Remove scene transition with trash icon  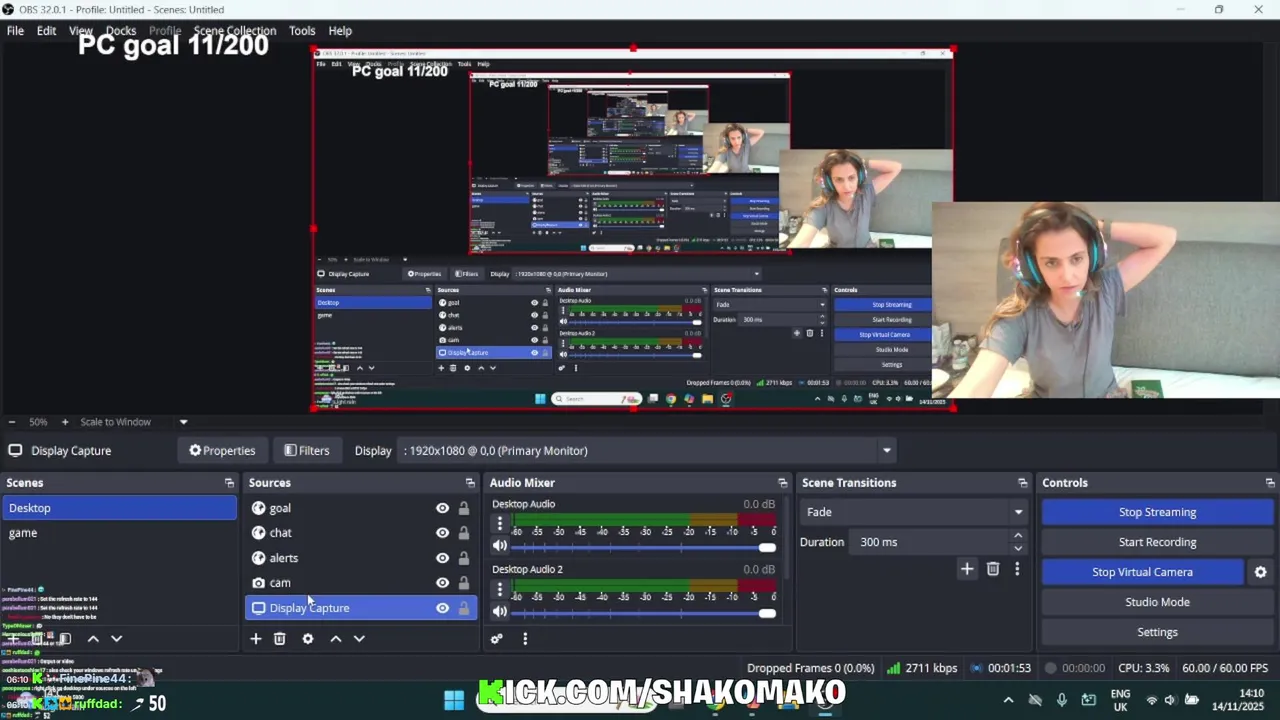coord(993,569)
